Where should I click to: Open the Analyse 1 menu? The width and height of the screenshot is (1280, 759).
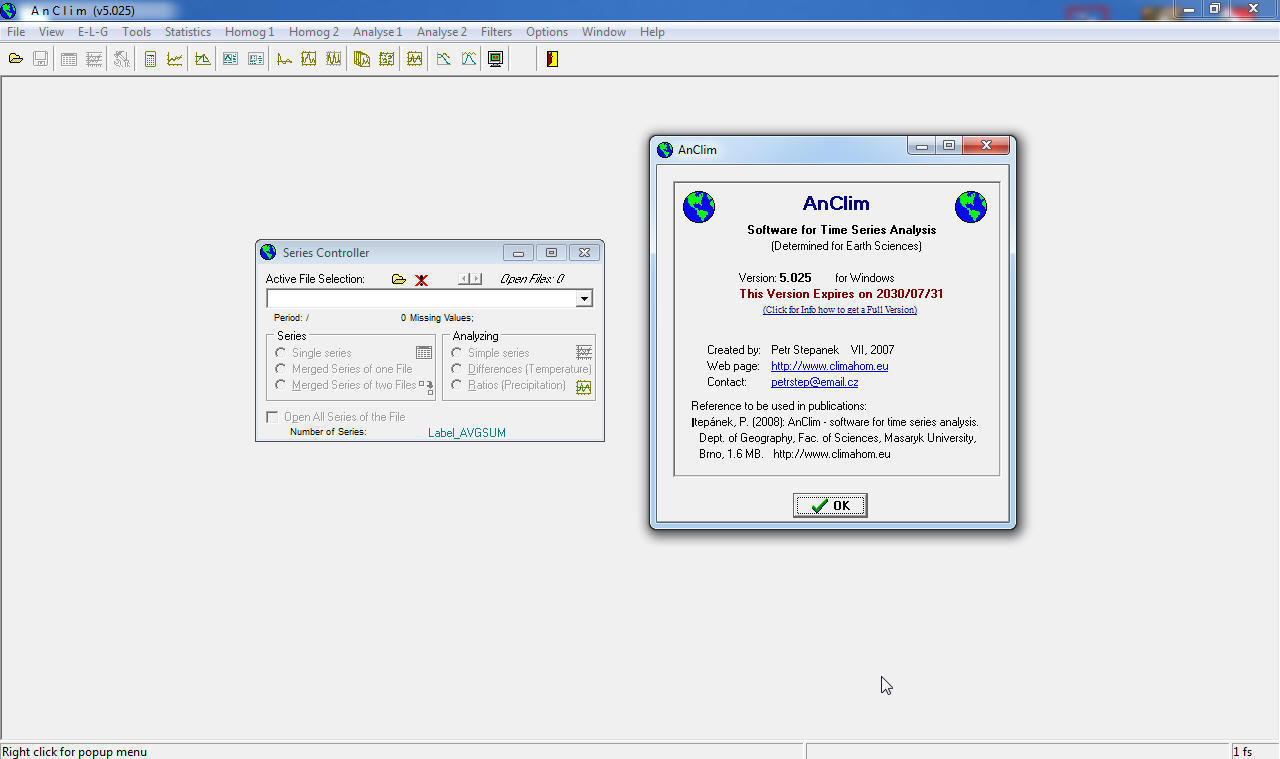378,32
